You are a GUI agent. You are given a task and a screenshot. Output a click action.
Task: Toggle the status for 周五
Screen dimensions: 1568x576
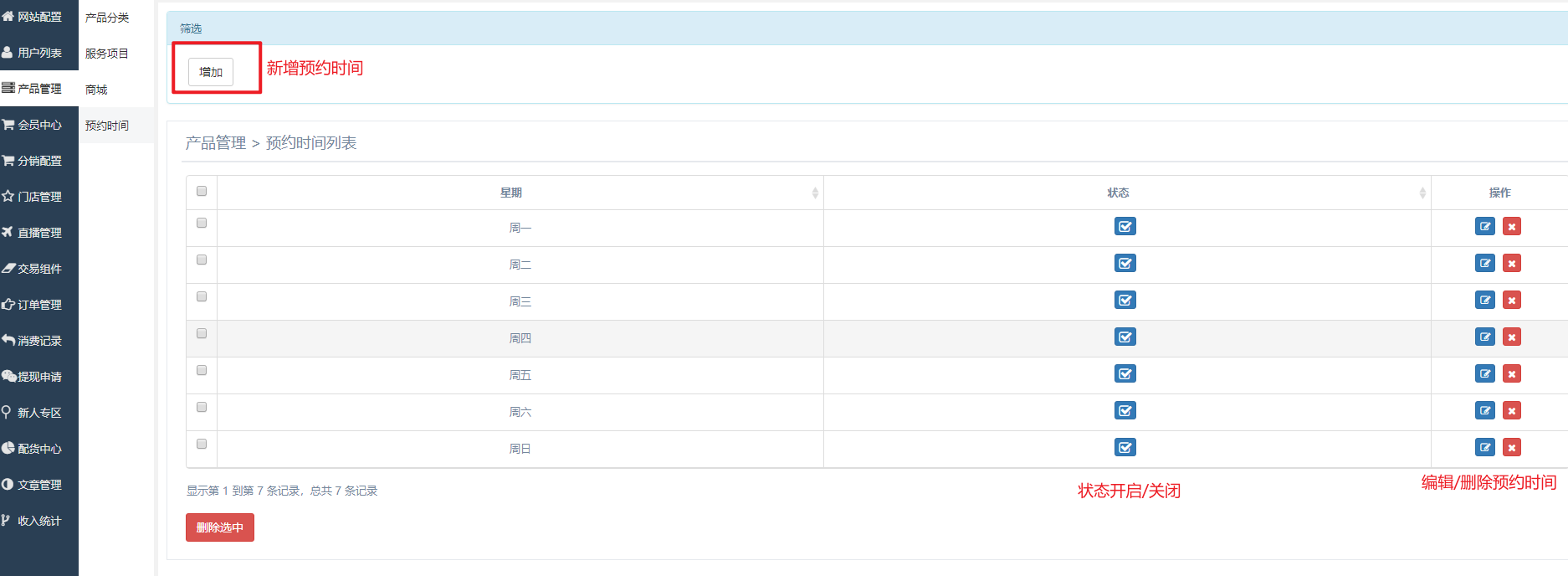tap(1125, 373)
